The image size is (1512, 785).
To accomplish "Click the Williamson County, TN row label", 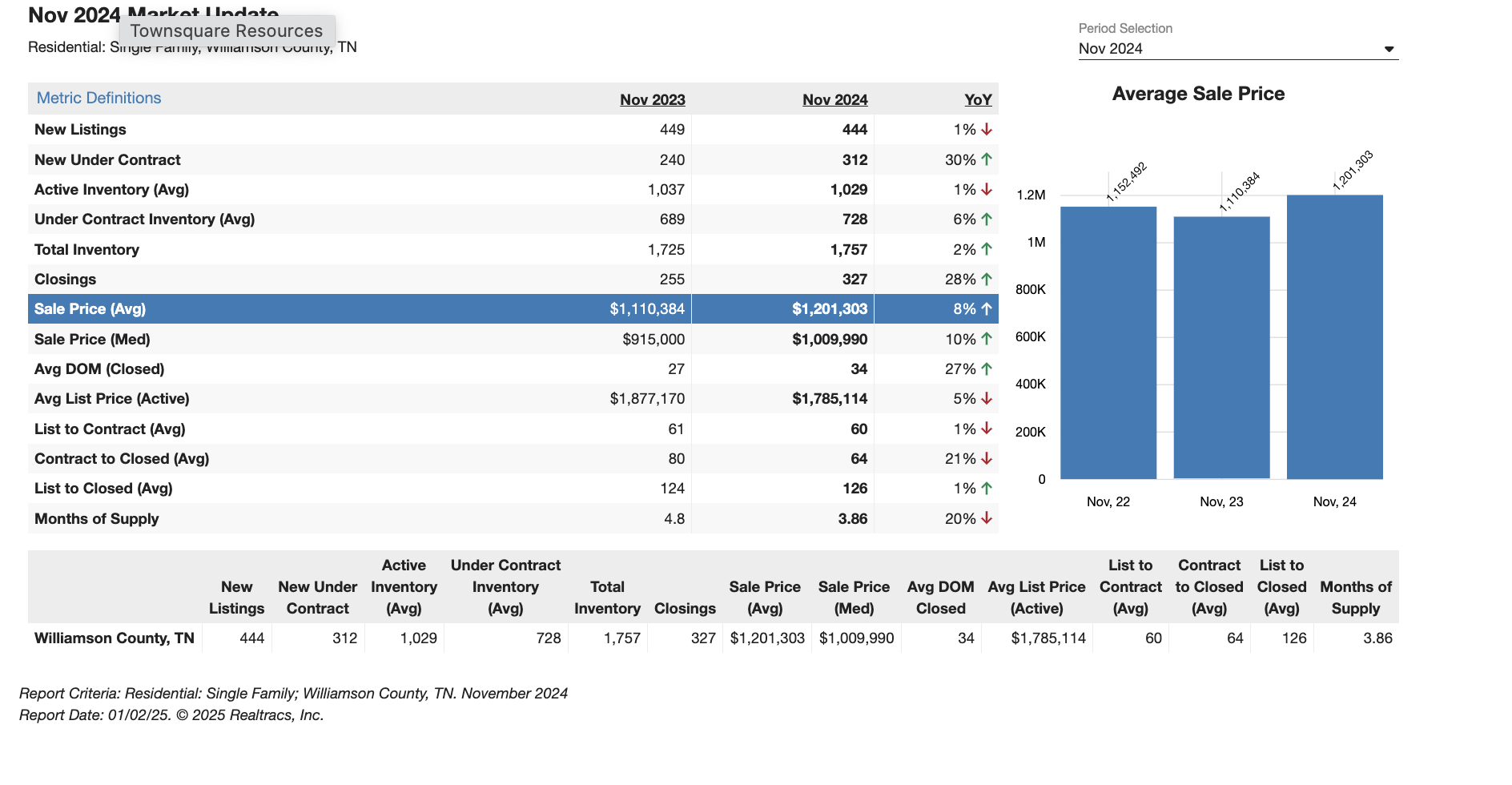I will (115, 638).
